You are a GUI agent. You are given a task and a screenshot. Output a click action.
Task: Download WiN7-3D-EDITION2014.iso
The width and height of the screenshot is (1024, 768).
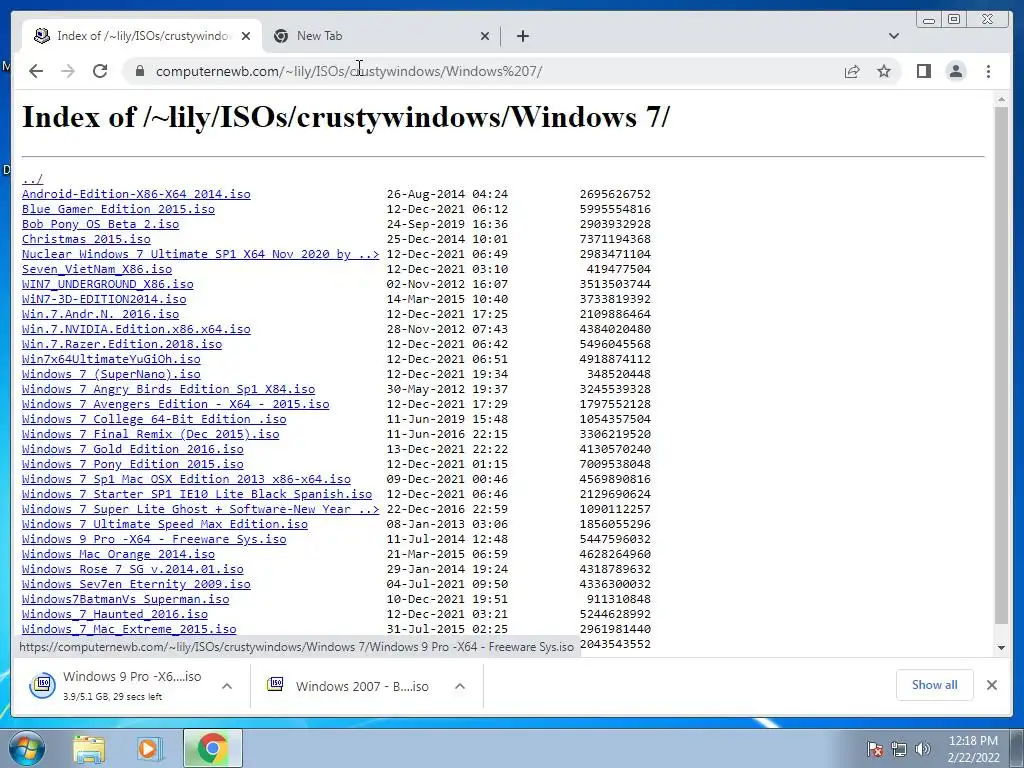(104, 299)
